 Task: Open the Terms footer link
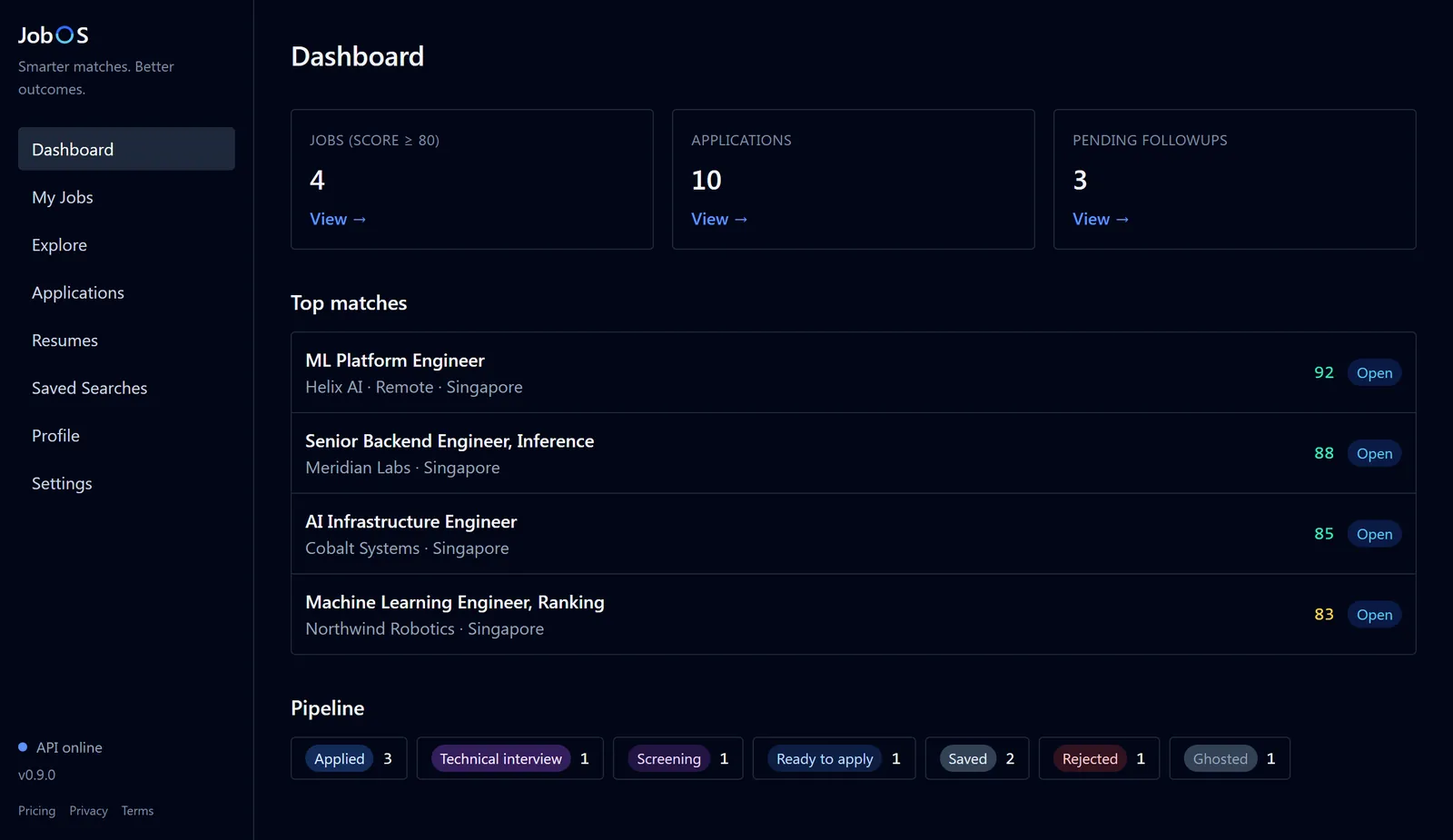tap(137, 811)
